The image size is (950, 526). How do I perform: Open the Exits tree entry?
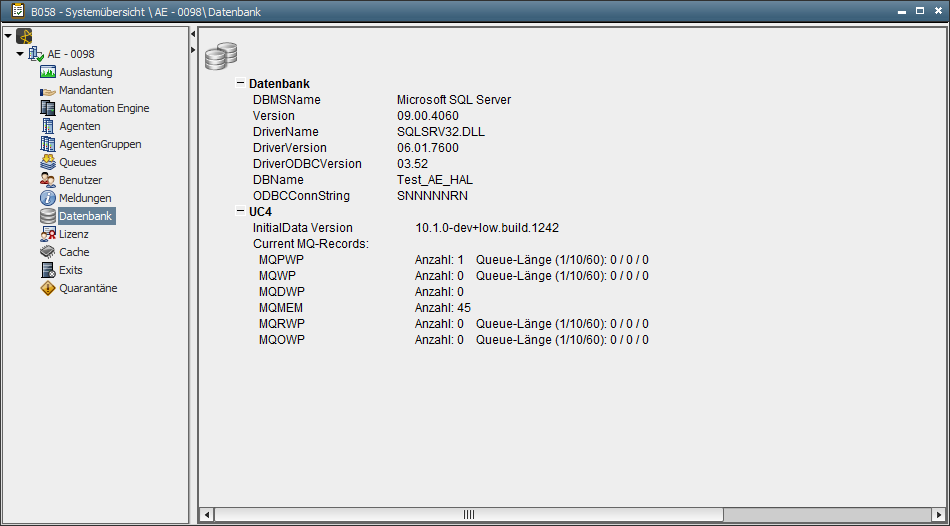point(70,270)
